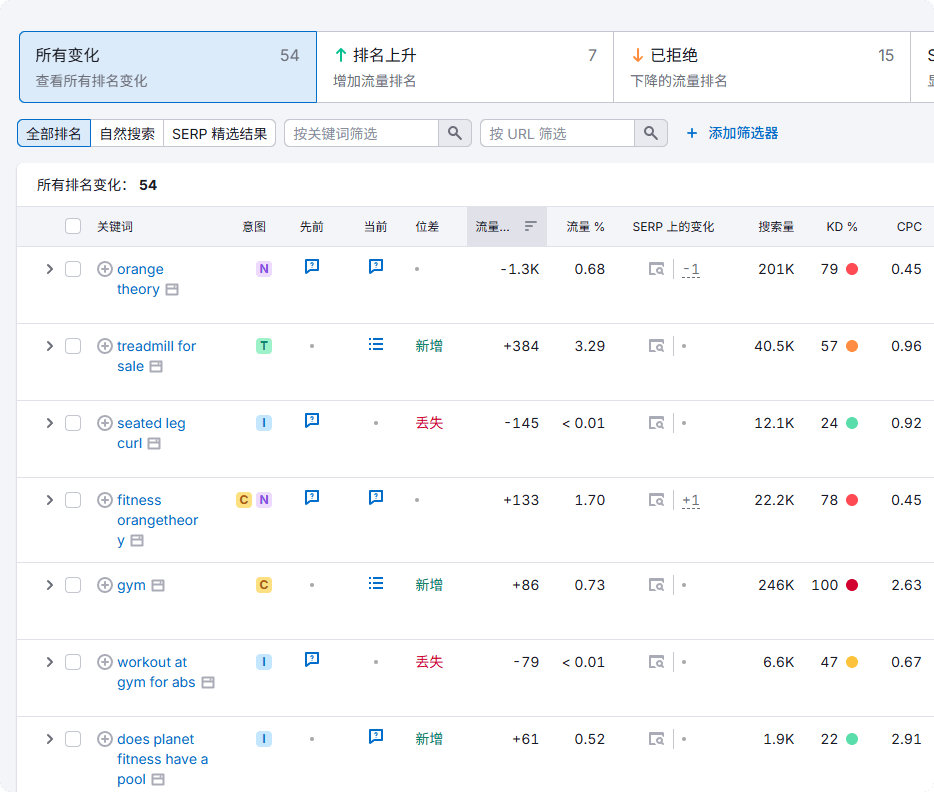Select the checkbox for the "gym" row
The image size is (934, 792).
73,583
